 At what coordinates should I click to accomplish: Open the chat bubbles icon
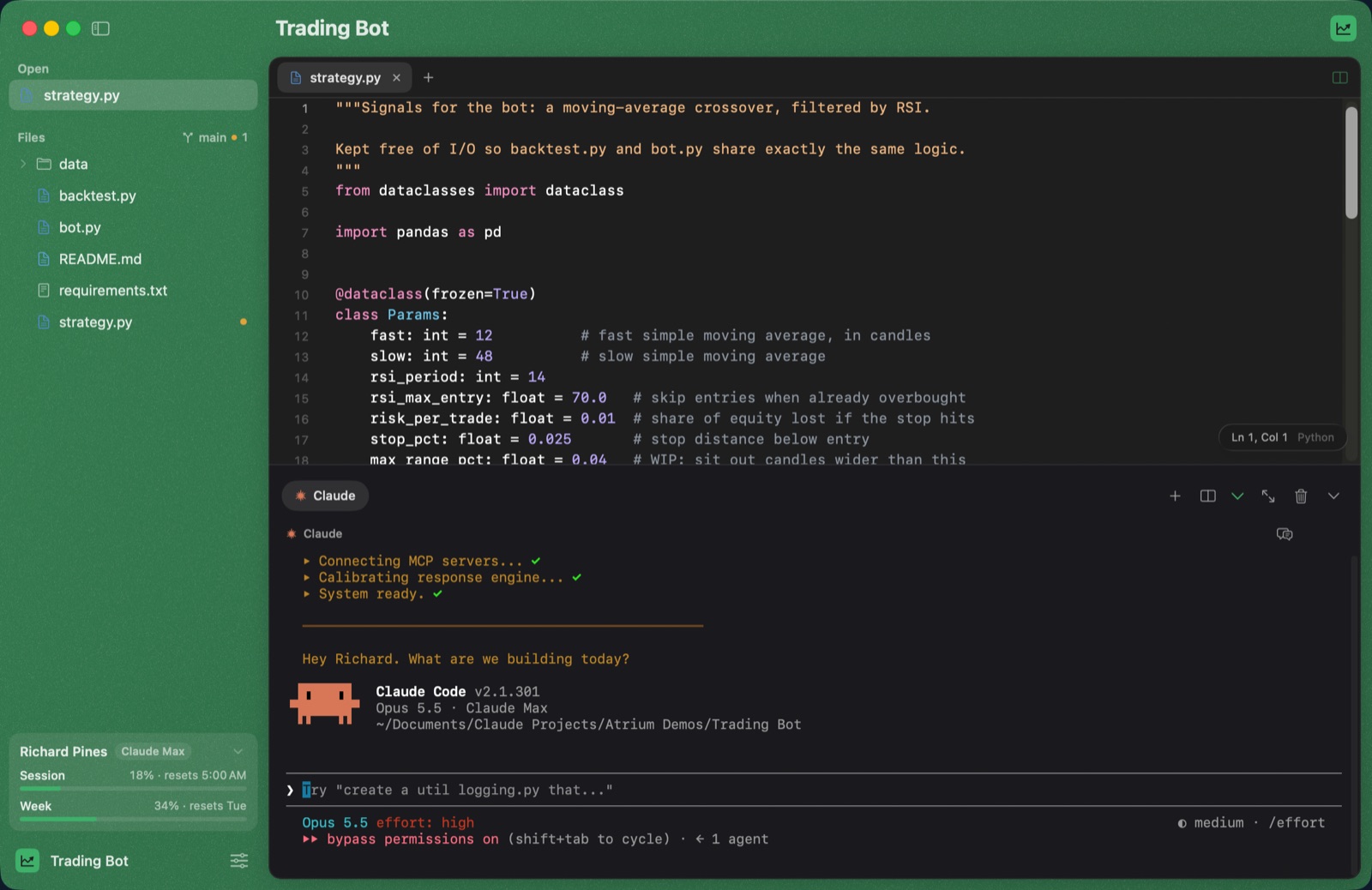[1285, 534]
